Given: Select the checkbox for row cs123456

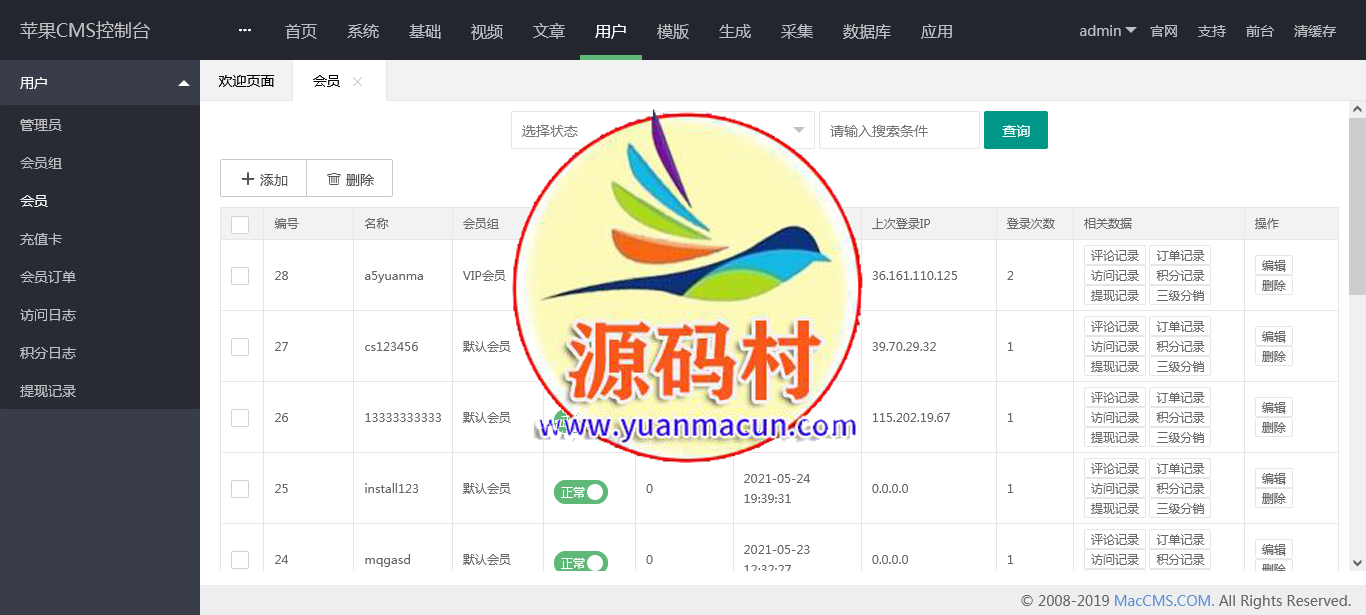Looking at the screenshot, I should [240, 346].
